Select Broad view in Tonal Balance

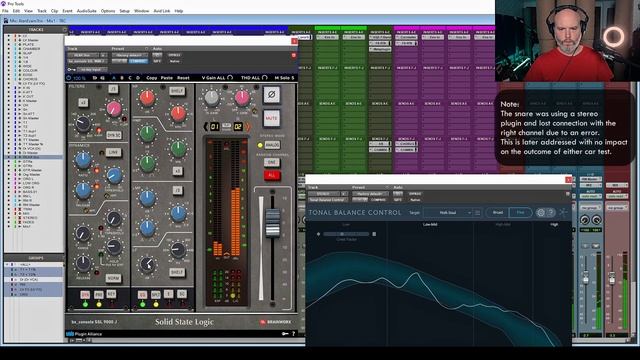498,213
